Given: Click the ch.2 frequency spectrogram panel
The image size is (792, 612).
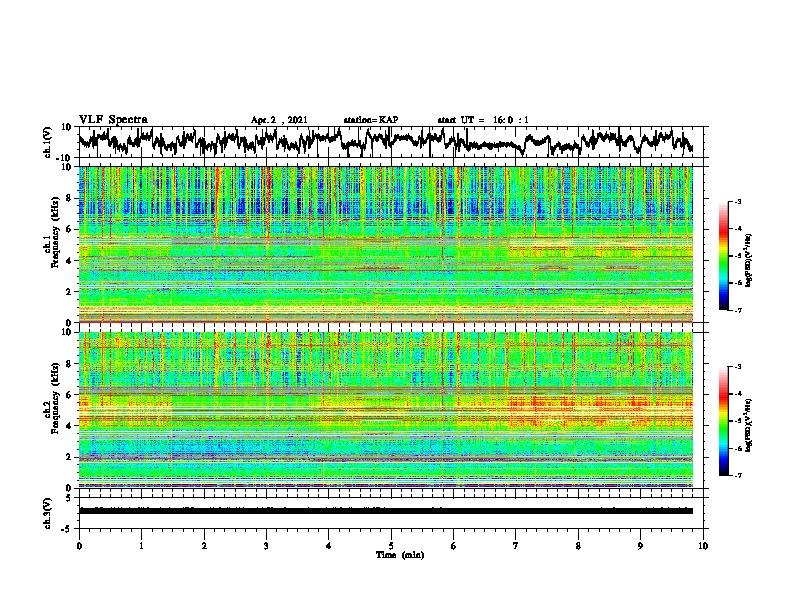Looking at the screenshot, I should click(385, 410).
